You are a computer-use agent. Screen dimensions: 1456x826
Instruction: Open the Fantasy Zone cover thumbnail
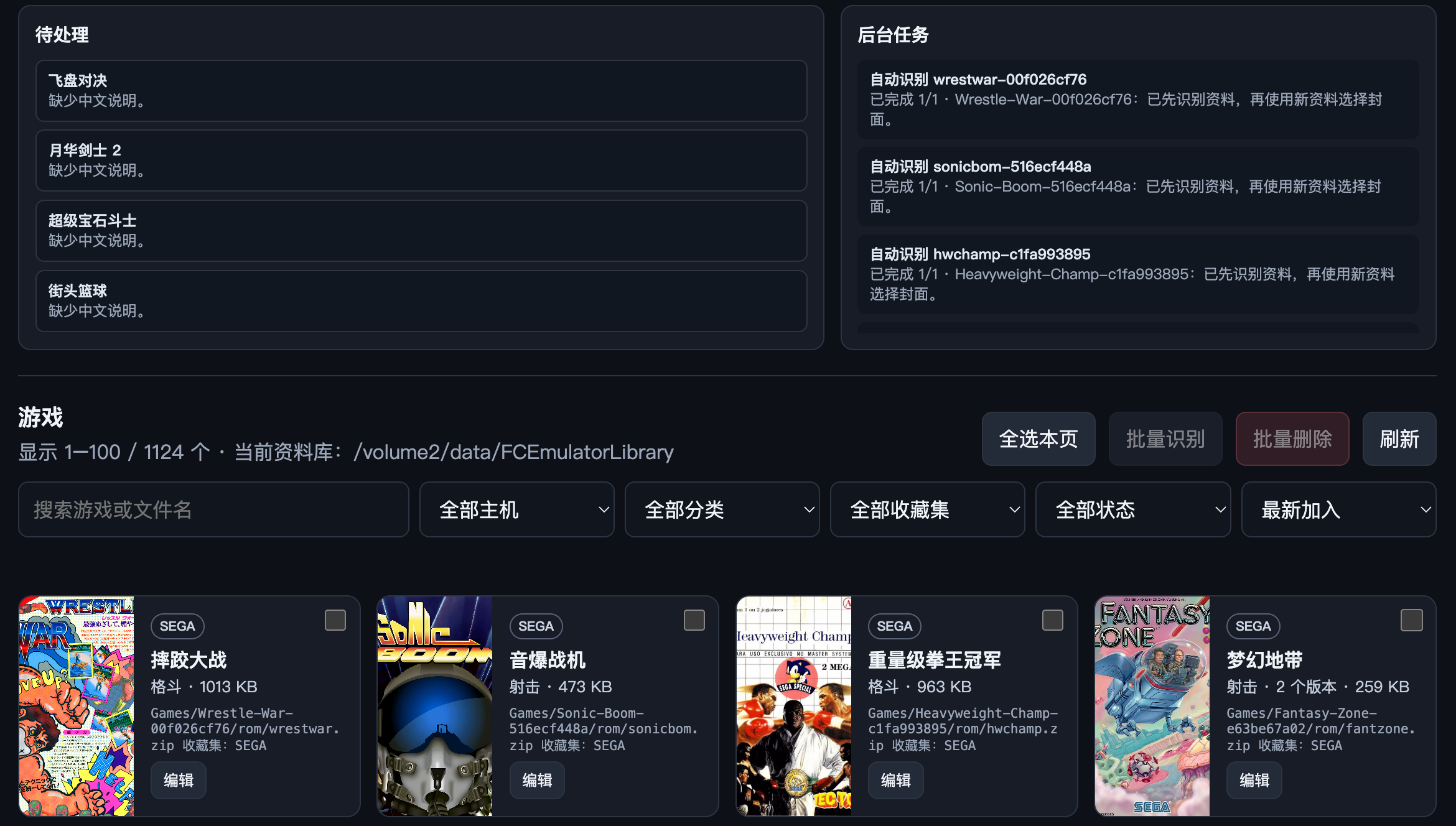pyautogui.click(x=1152, y=706)
